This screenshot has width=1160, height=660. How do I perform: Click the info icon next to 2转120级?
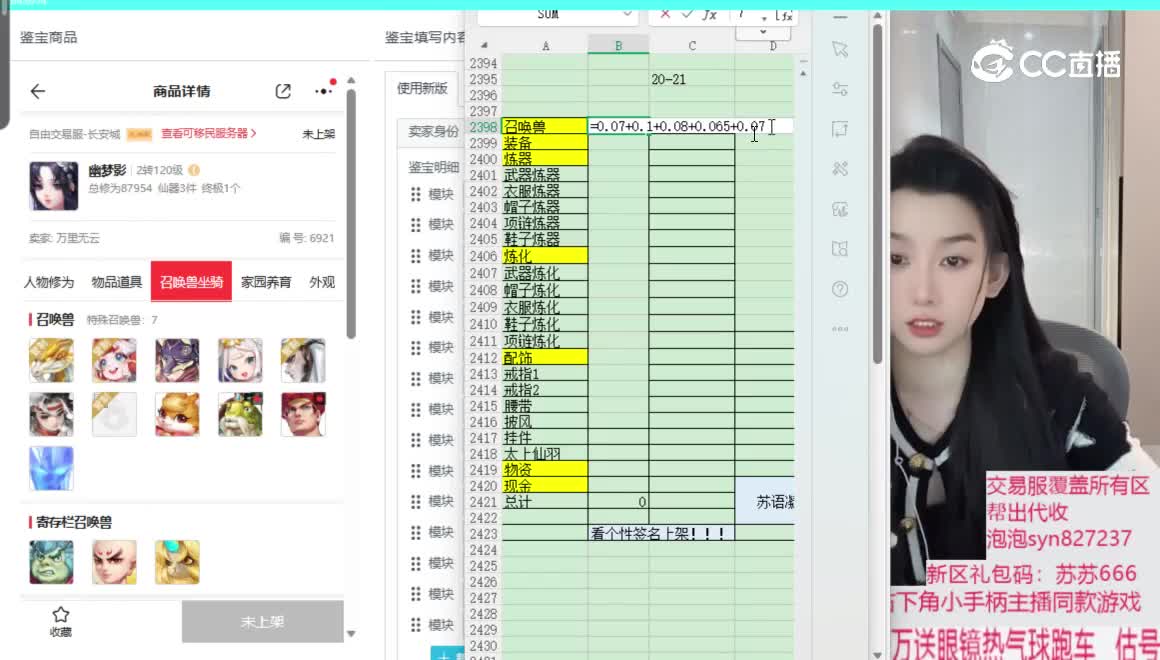coord(194,170)
